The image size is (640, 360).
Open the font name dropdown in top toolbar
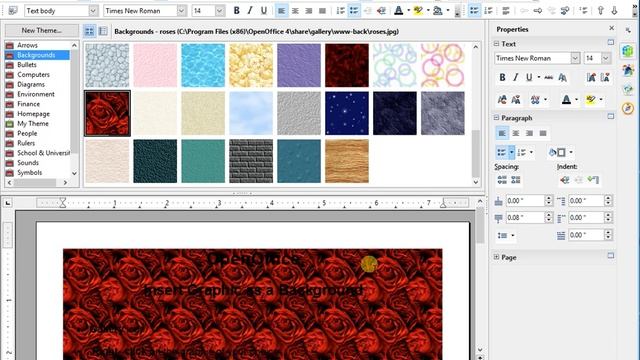(181, 11)
